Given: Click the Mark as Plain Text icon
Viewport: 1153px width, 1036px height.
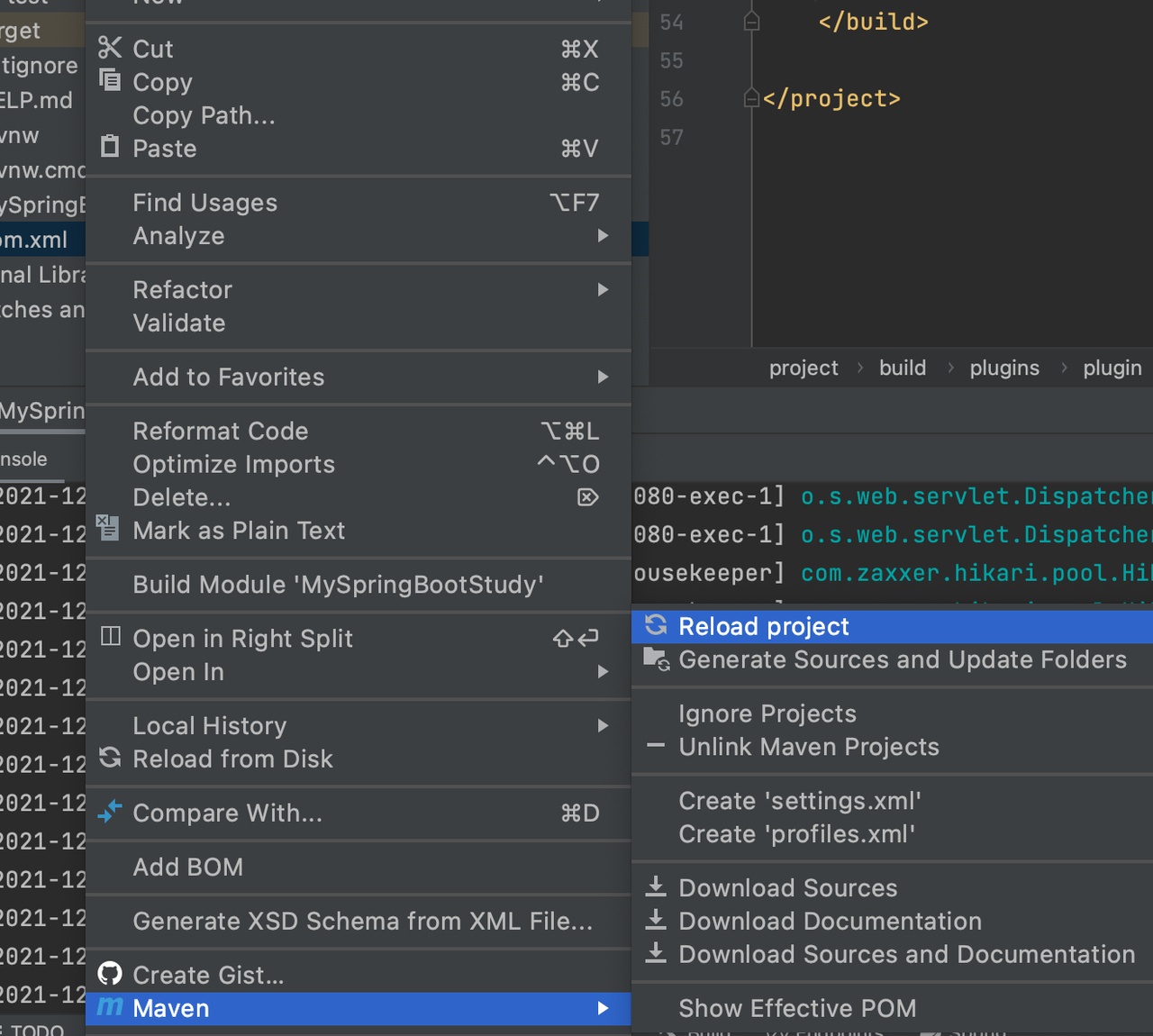Looking at the screenshot, I should [108, 528].
